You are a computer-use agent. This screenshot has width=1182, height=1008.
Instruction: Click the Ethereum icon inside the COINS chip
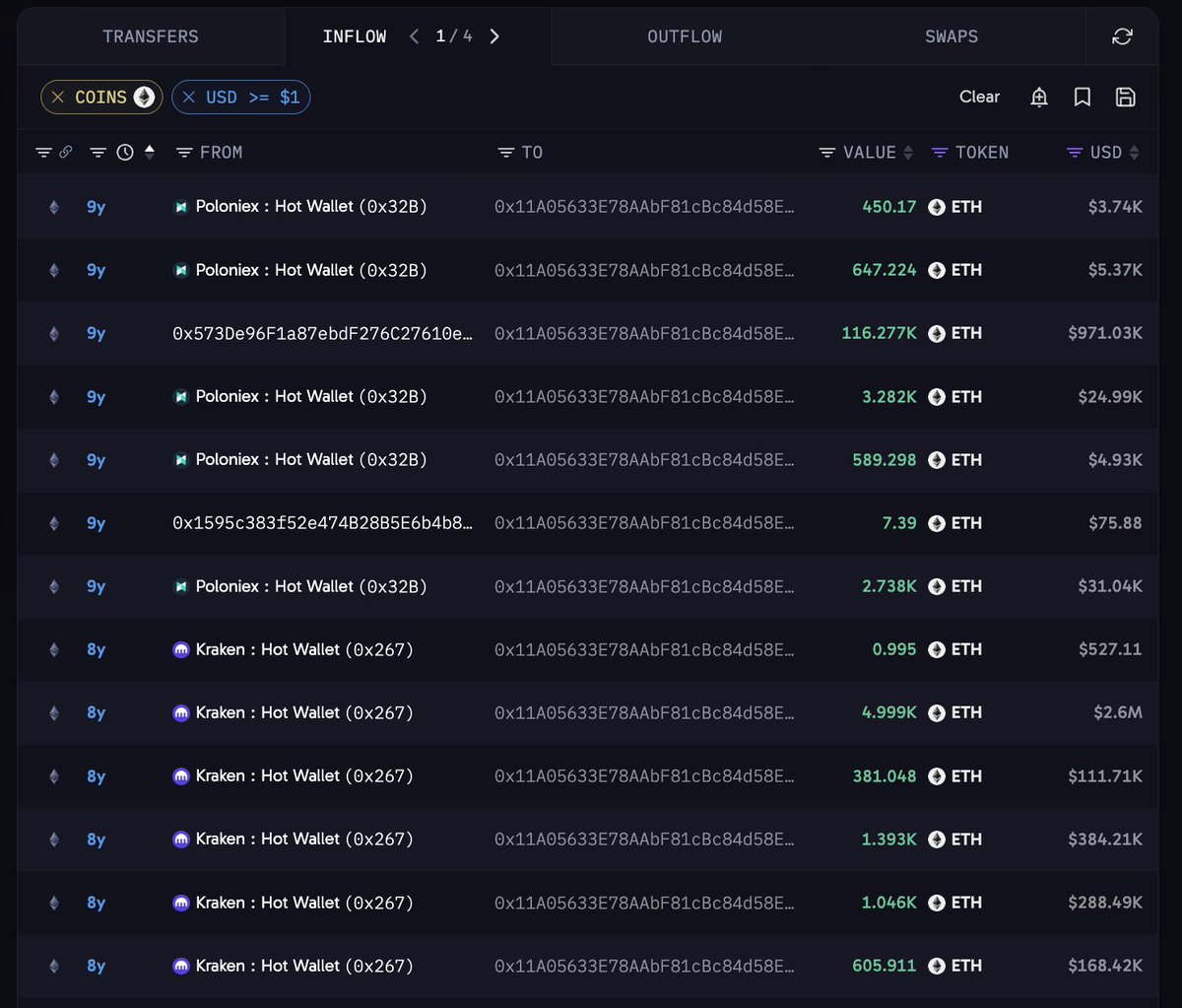coord(145,97)
